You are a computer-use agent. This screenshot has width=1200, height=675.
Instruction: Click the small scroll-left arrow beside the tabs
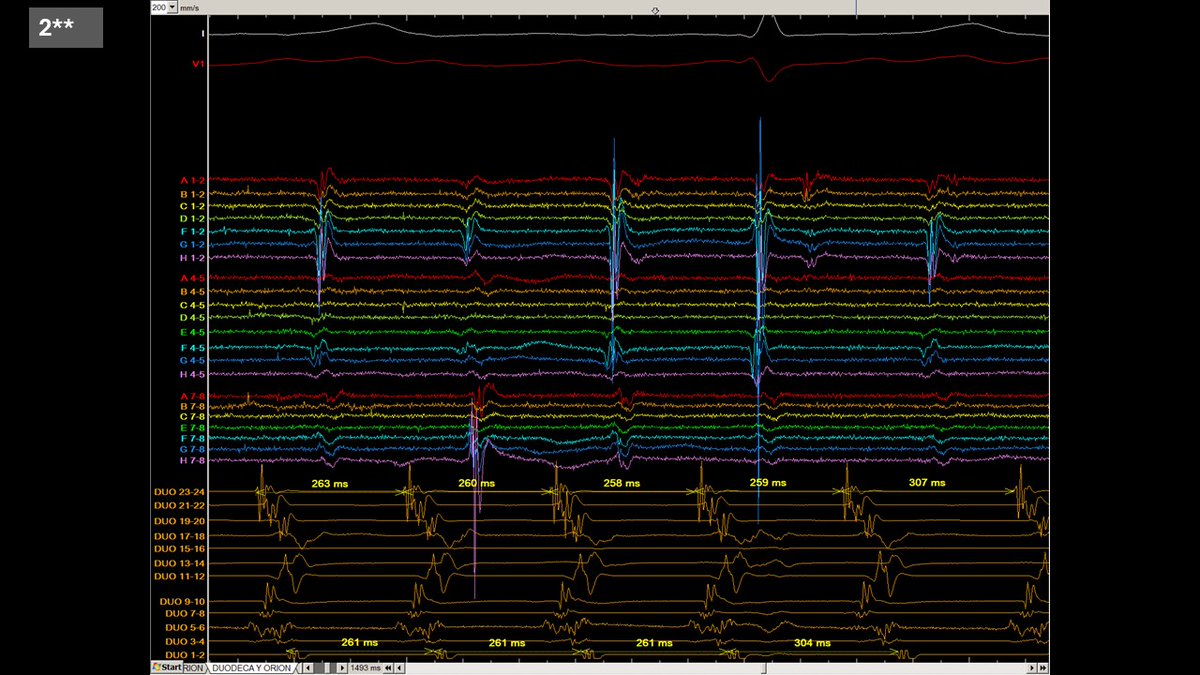click(307, 667)
